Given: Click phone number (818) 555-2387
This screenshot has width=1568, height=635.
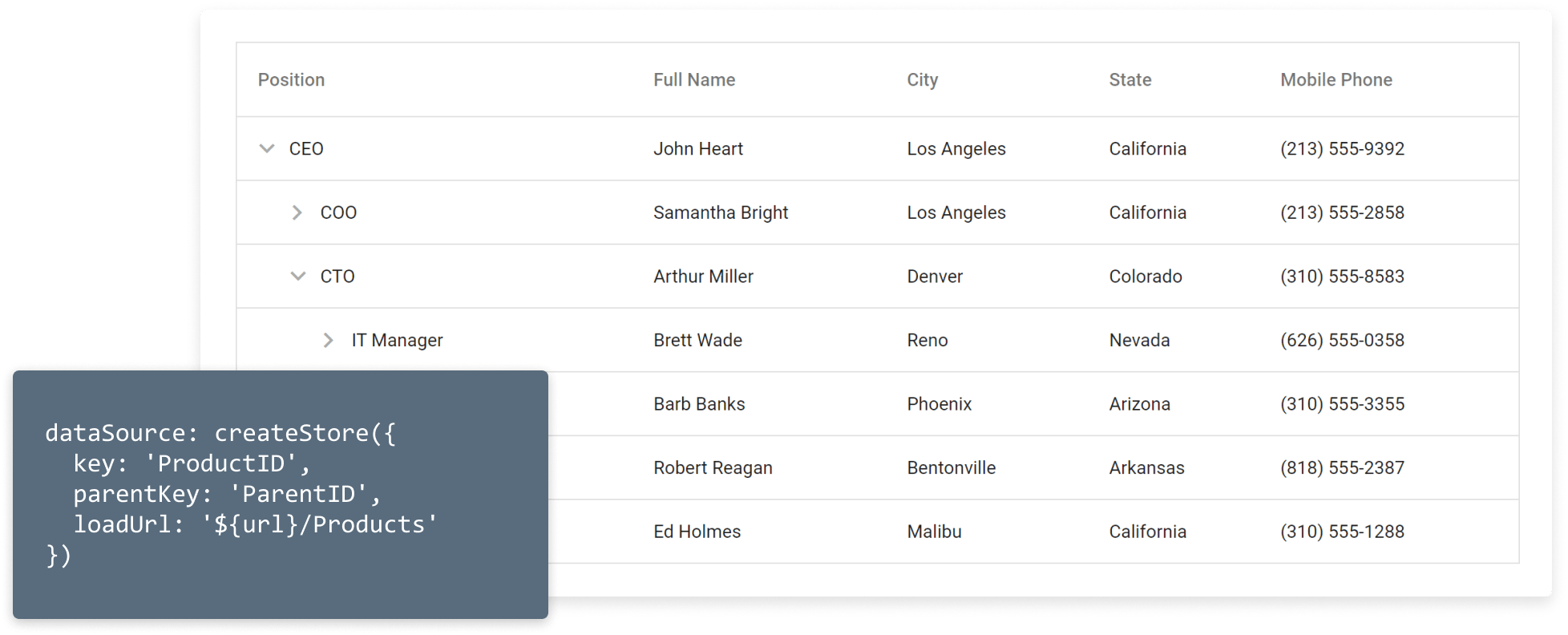Looking at the screenshot, I should (x=1342, y=468).
